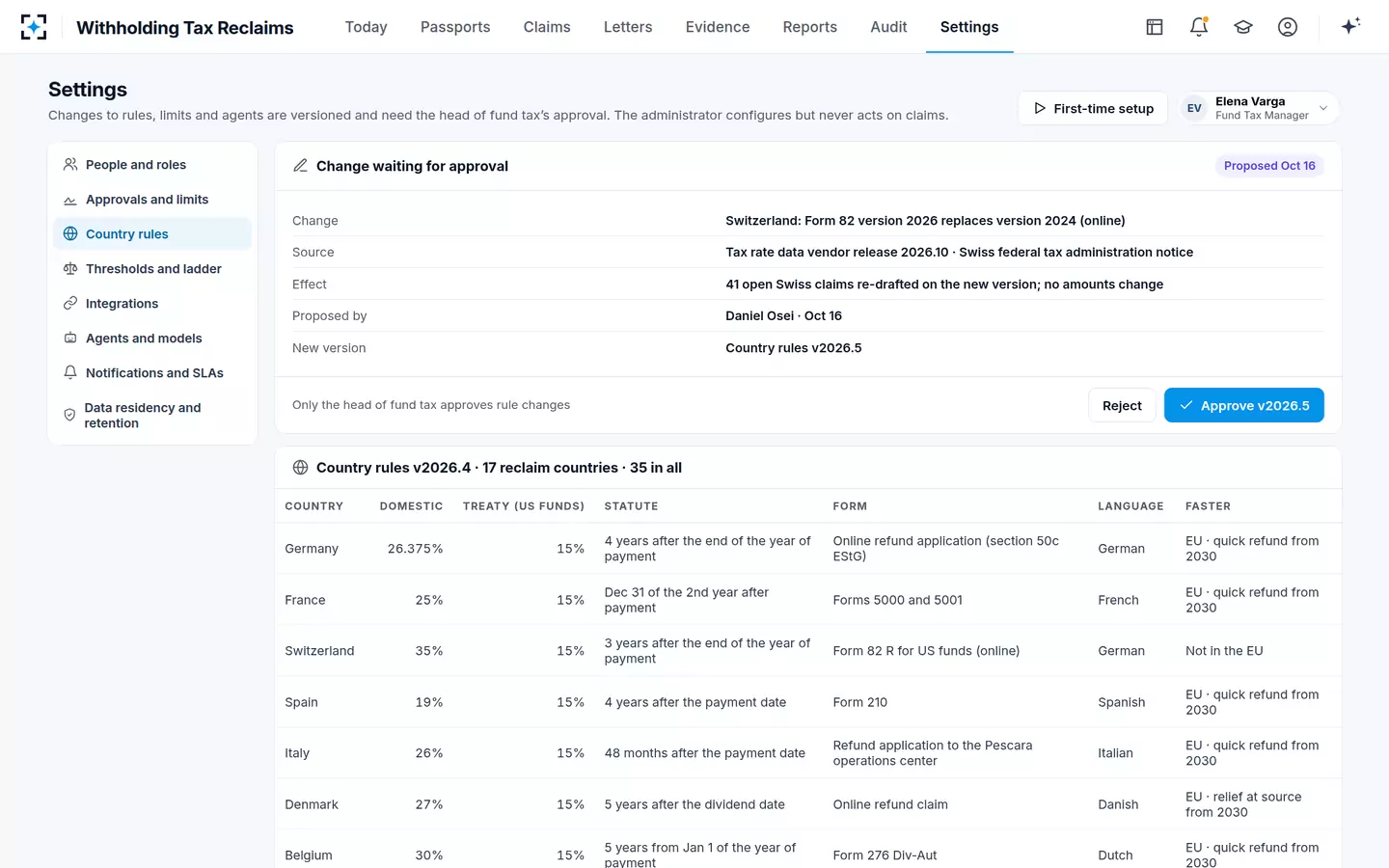Select the Settings tab

pos(969,27)
